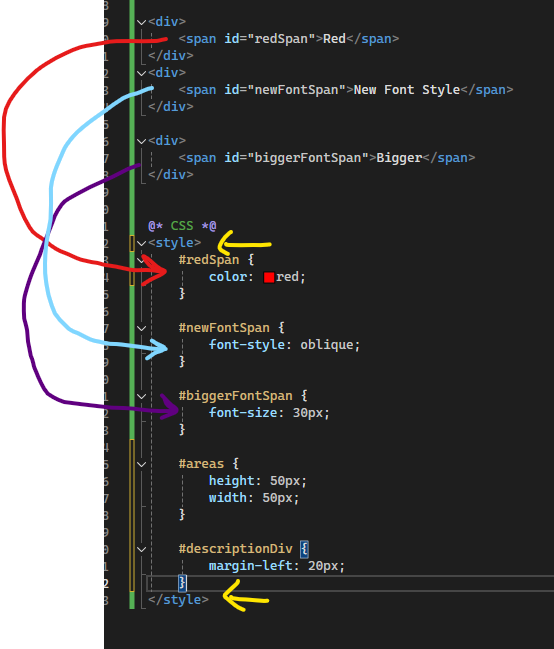
Task: Collapse the #newFontSpan CSS rule
Action: (142, 328)
